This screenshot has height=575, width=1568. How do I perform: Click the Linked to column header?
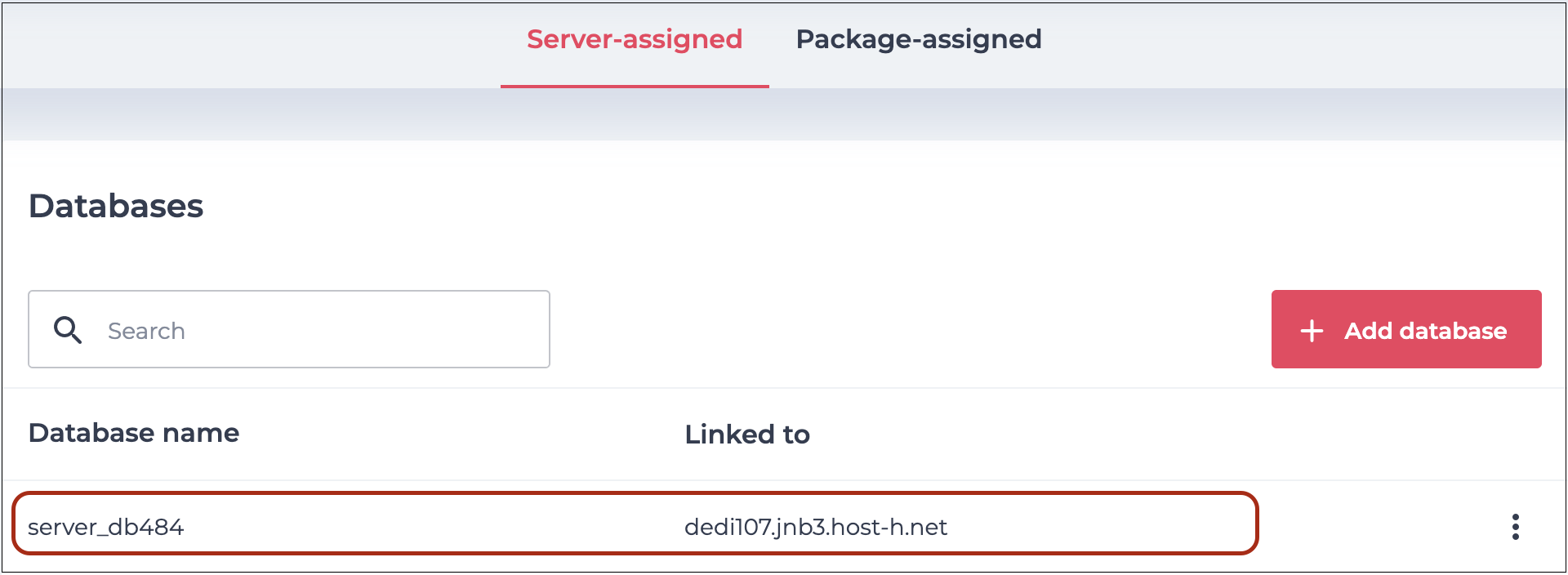pos(747,435)
